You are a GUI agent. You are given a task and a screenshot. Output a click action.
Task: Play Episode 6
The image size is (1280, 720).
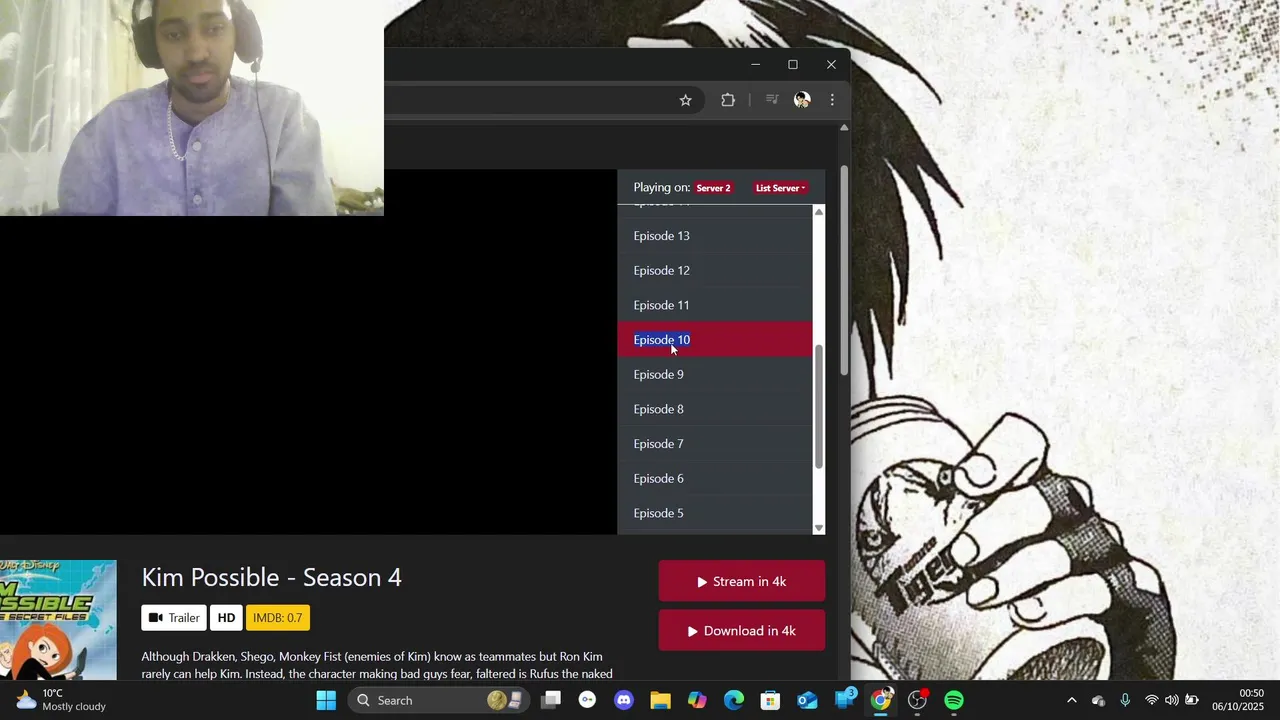tap(715, 479)
